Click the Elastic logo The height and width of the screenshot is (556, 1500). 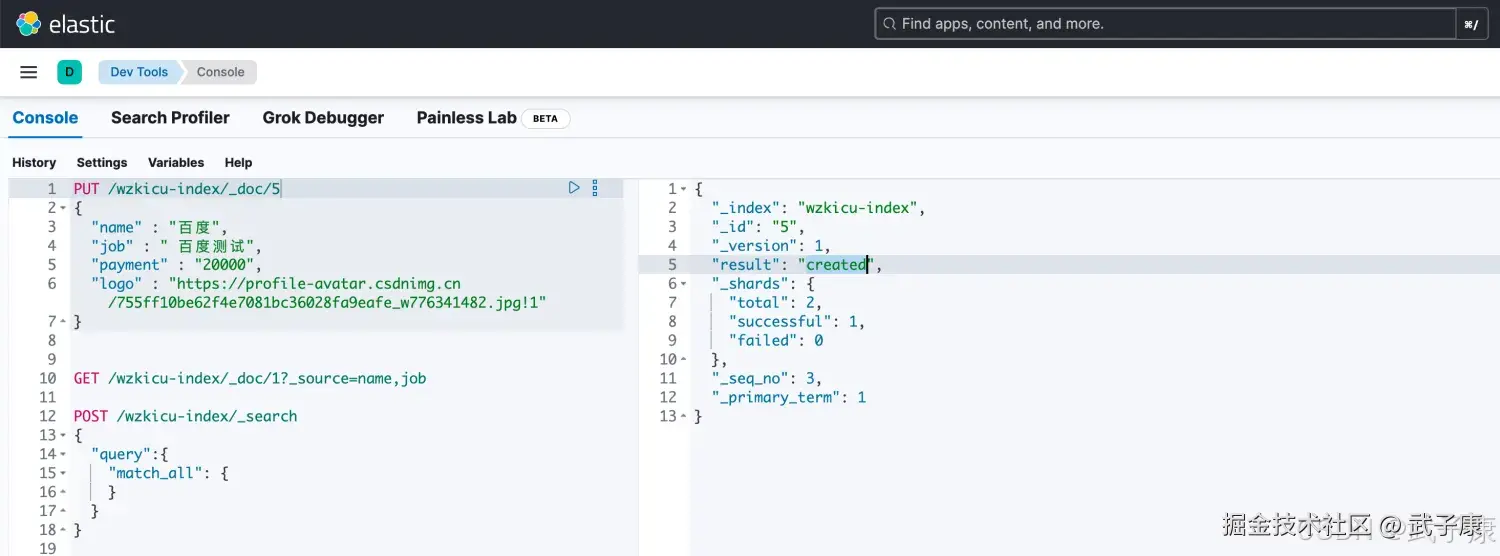pos(66,24)
